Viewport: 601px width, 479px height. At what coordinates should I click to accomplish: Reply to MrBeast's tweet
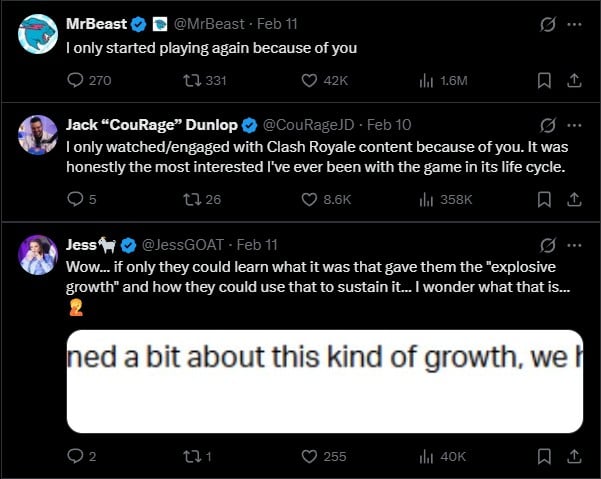77,81
